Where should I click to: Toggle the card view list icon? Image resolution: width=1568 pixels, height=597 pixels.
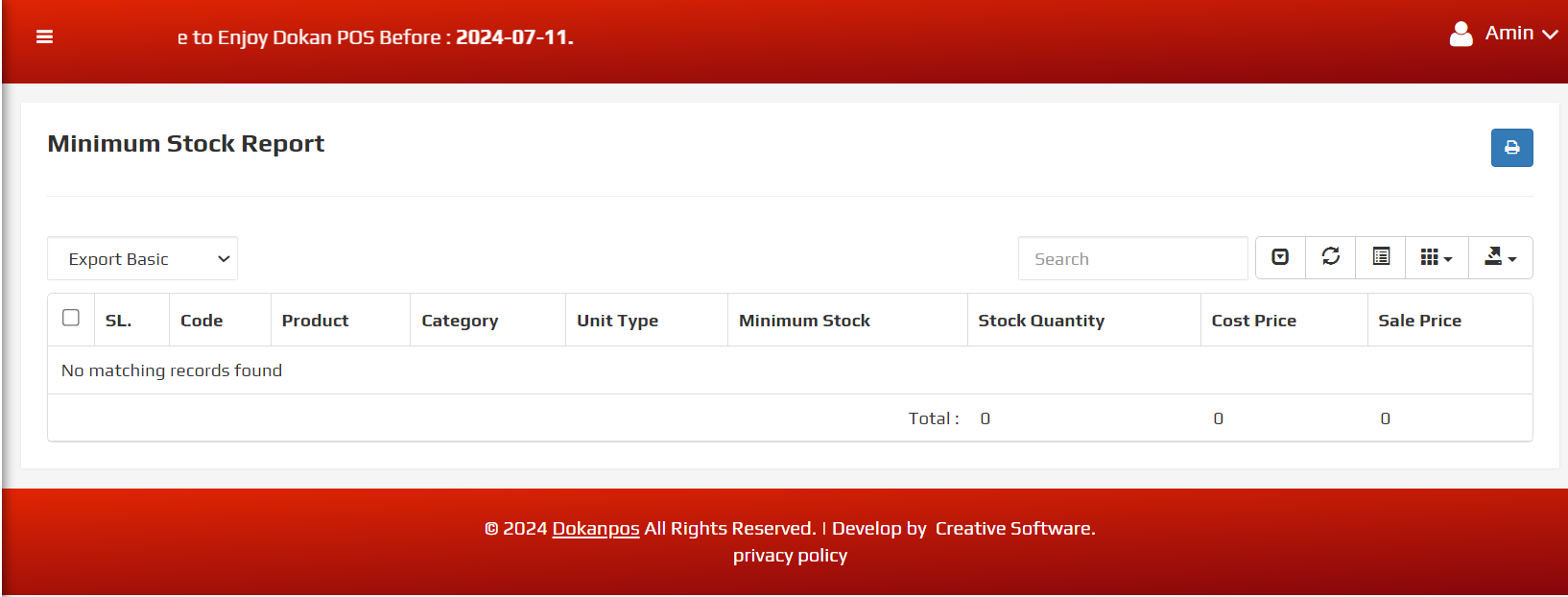click(x=1381, y=257)
